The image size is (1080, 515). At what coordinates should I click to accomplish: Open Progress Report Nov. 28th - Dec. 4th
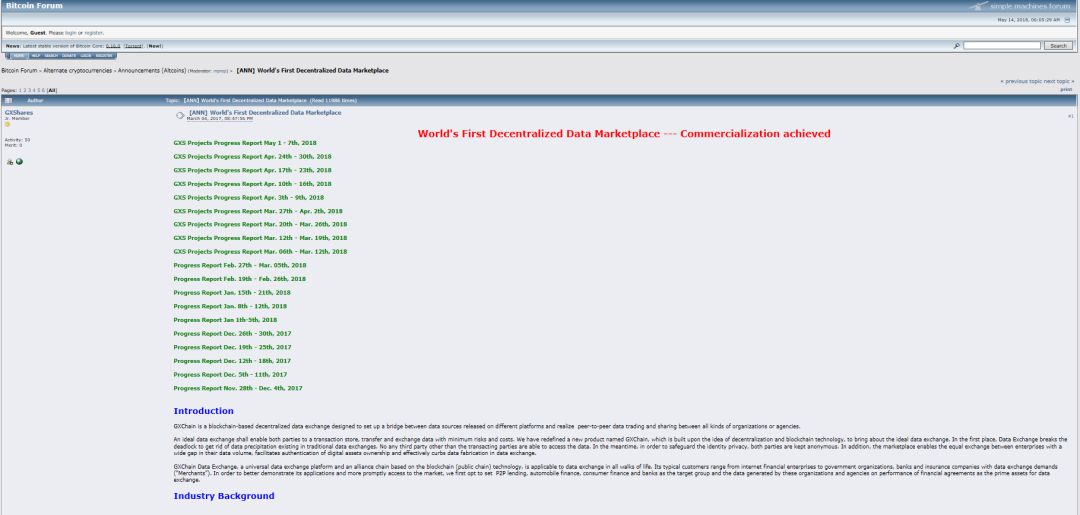pos(238,388)
